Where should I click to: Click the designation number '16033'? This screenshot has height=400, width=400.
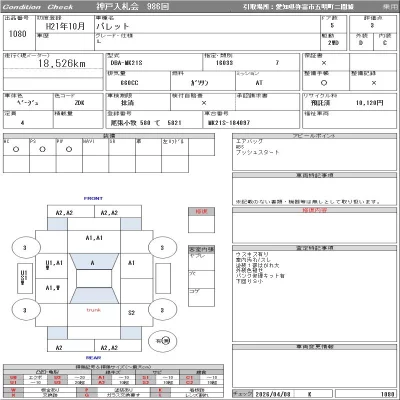(x=225, y=63)
